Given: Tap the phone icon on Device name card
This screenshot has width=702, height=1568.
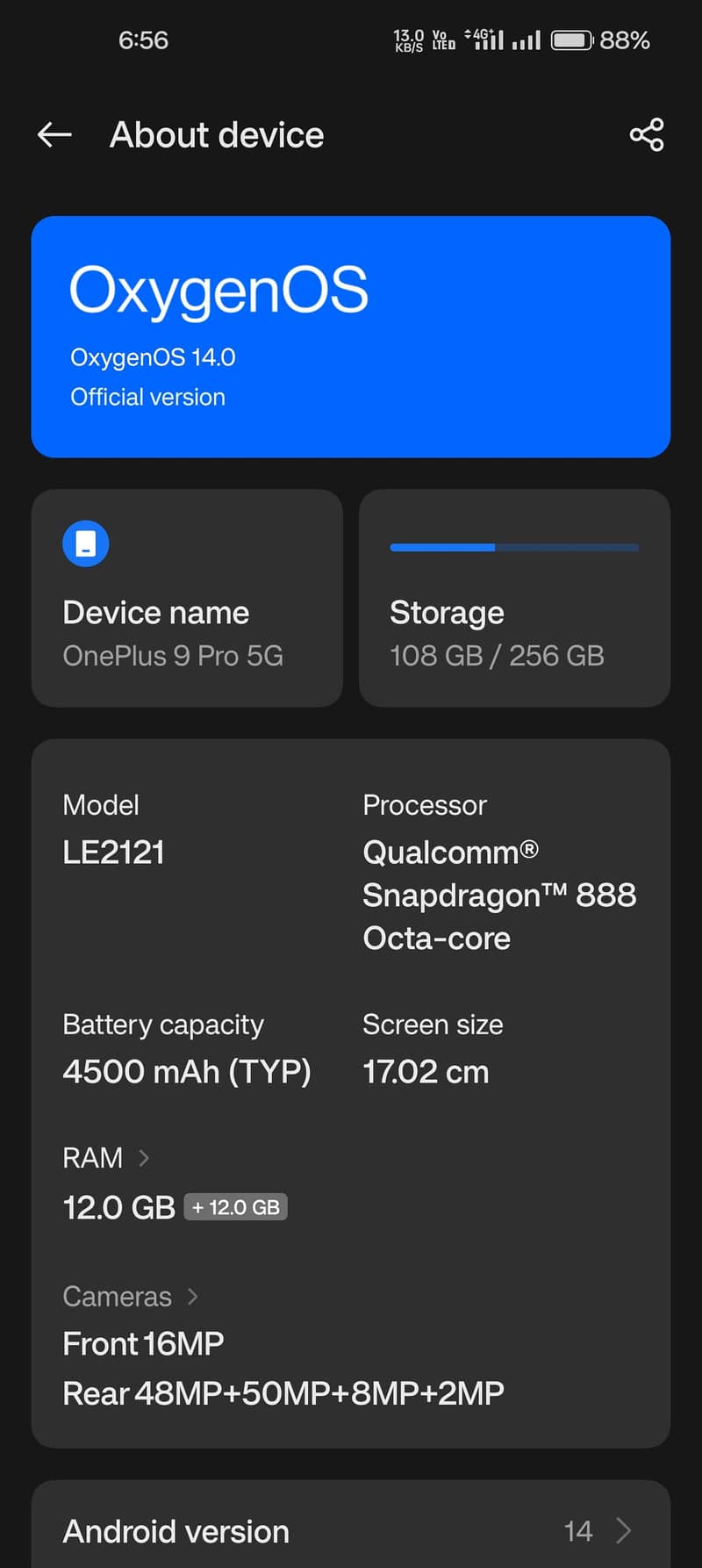Looking at the screenshot, I should [85, 543].
